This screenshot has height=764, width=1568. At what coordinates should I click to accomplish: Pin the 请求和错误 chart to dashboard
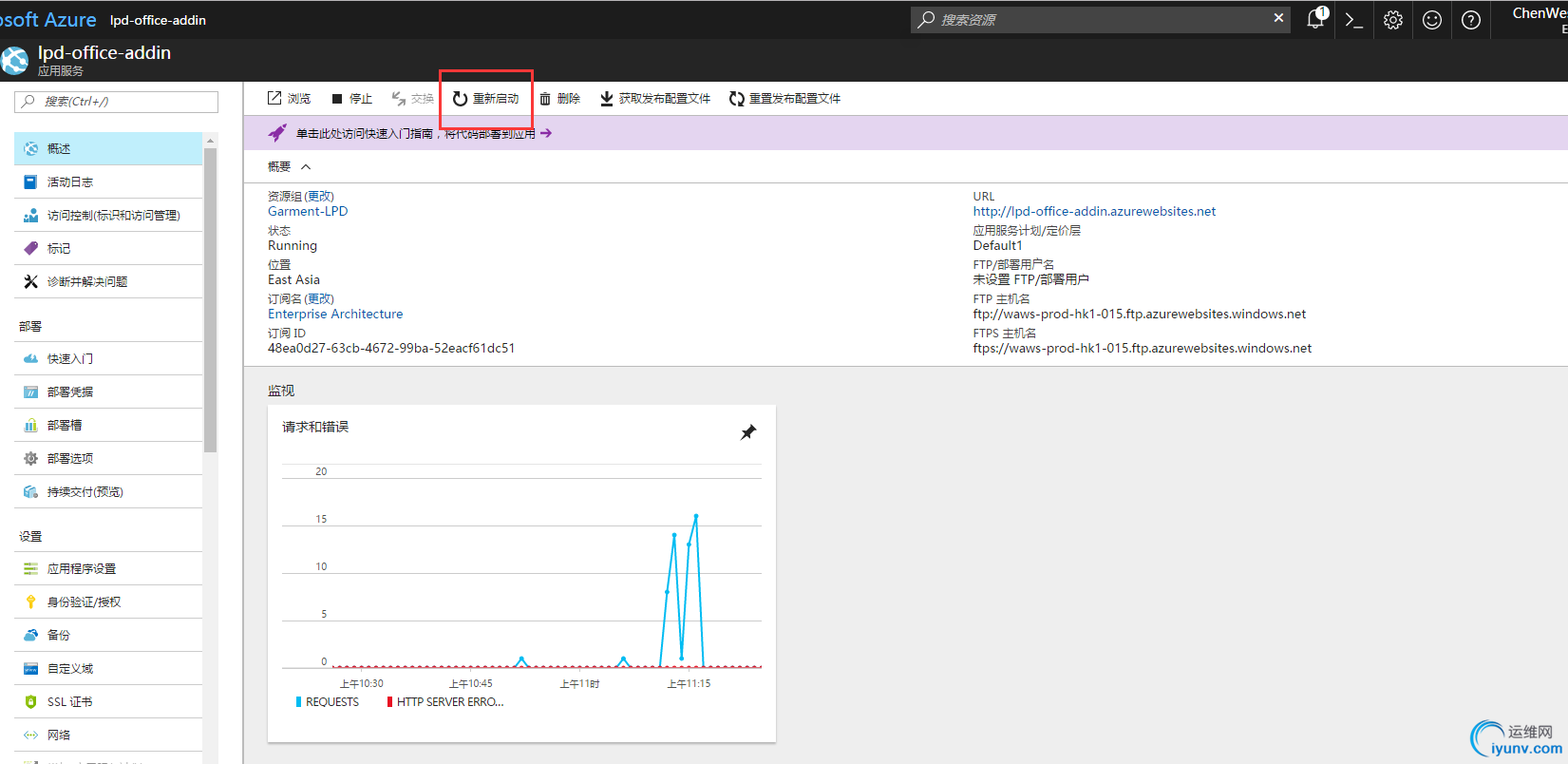[748, 432]
